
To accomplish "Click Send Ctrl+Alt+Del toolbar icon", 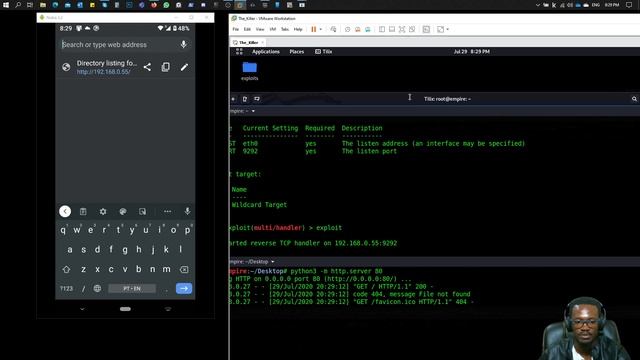I will [x=333, y=29].
